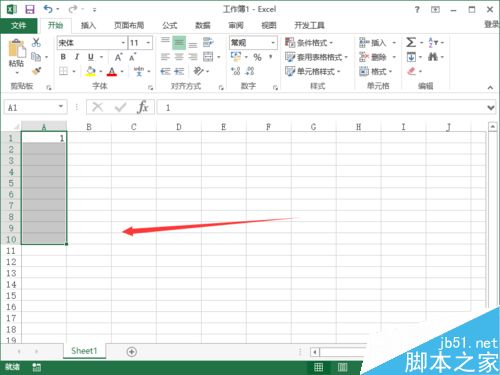
Task: Open 套用表格格式 table format menu
Action: click(316, 57)
